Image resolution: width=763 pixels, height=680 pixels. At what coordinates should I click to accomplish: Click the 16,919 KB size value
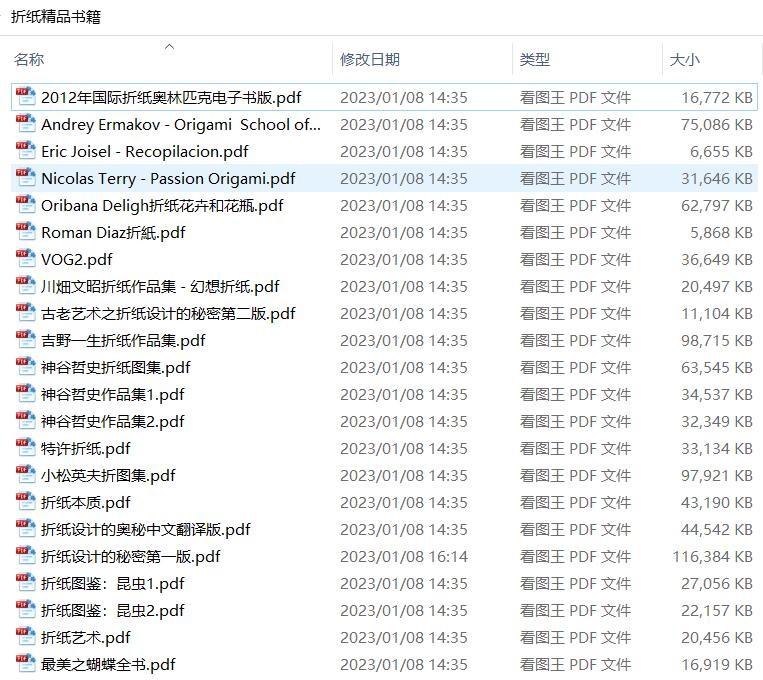pos(717,665)
